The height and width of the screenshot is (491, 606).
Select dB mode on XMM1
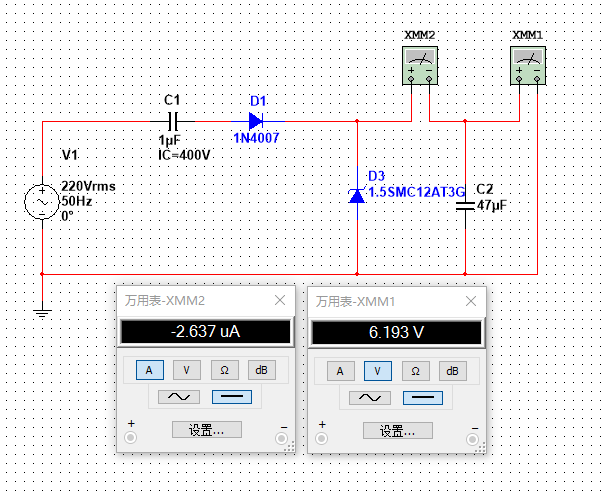453,370
